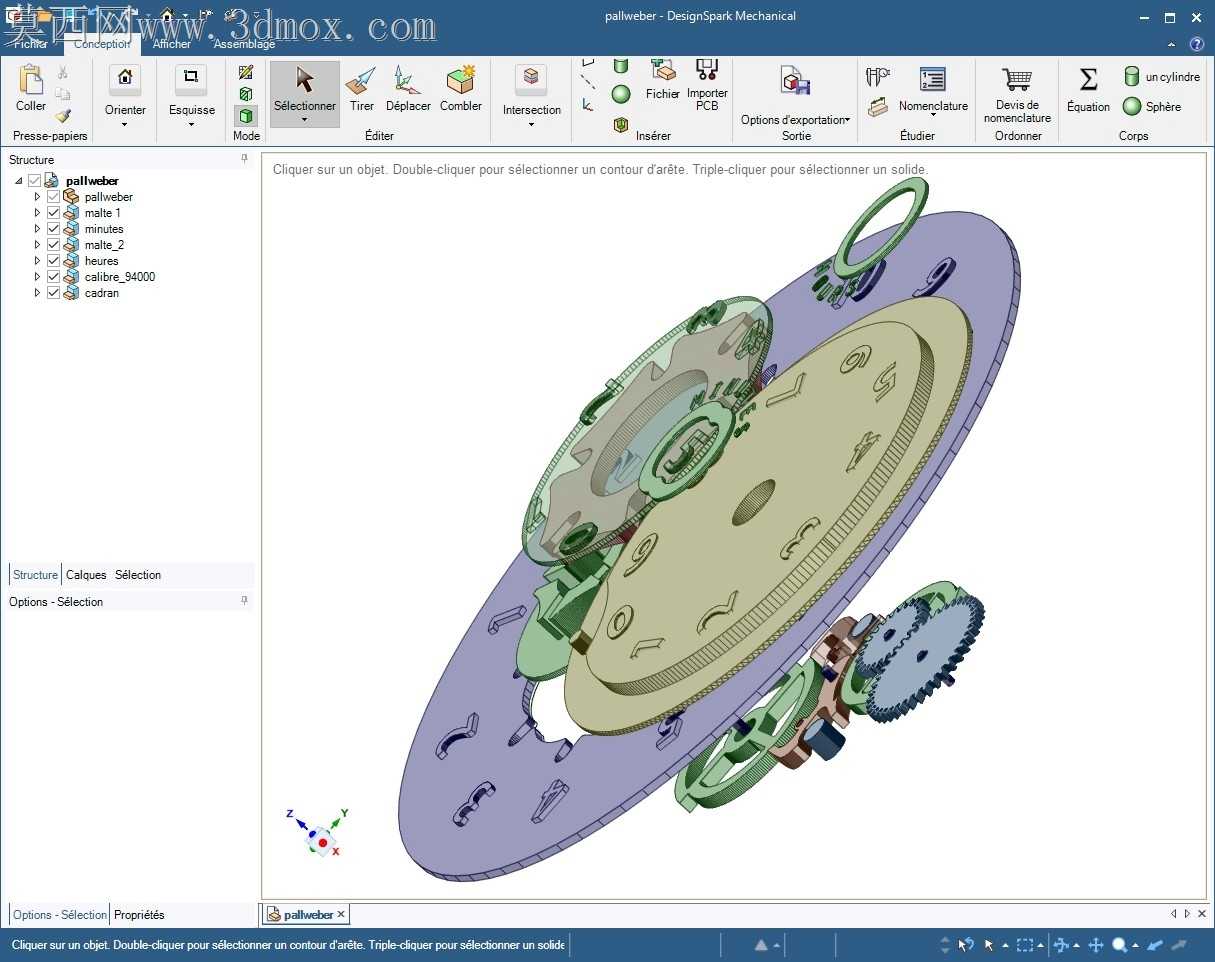Pin the Structure panel
Viewport: 1215px width, 962px height.
click(x=244, y=159)
